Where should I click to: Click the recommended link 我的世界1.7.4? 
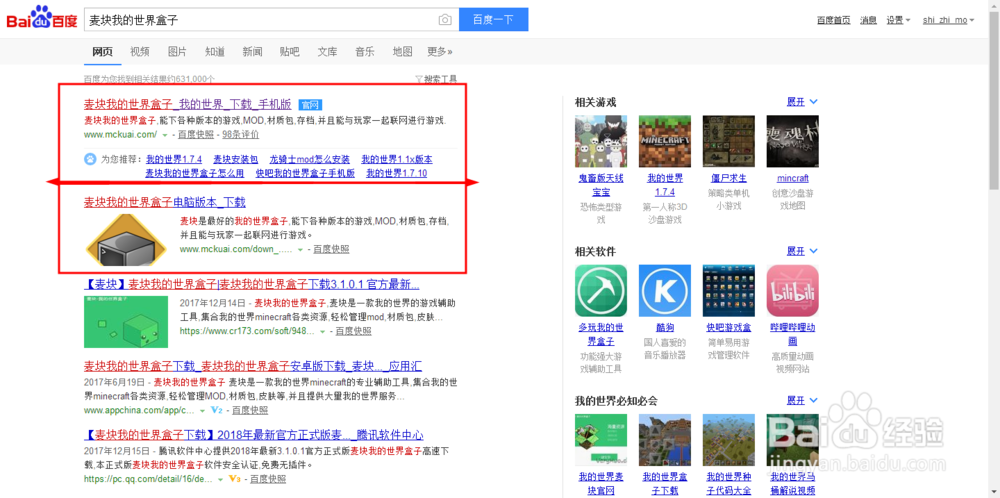click(x=173, y=159)
